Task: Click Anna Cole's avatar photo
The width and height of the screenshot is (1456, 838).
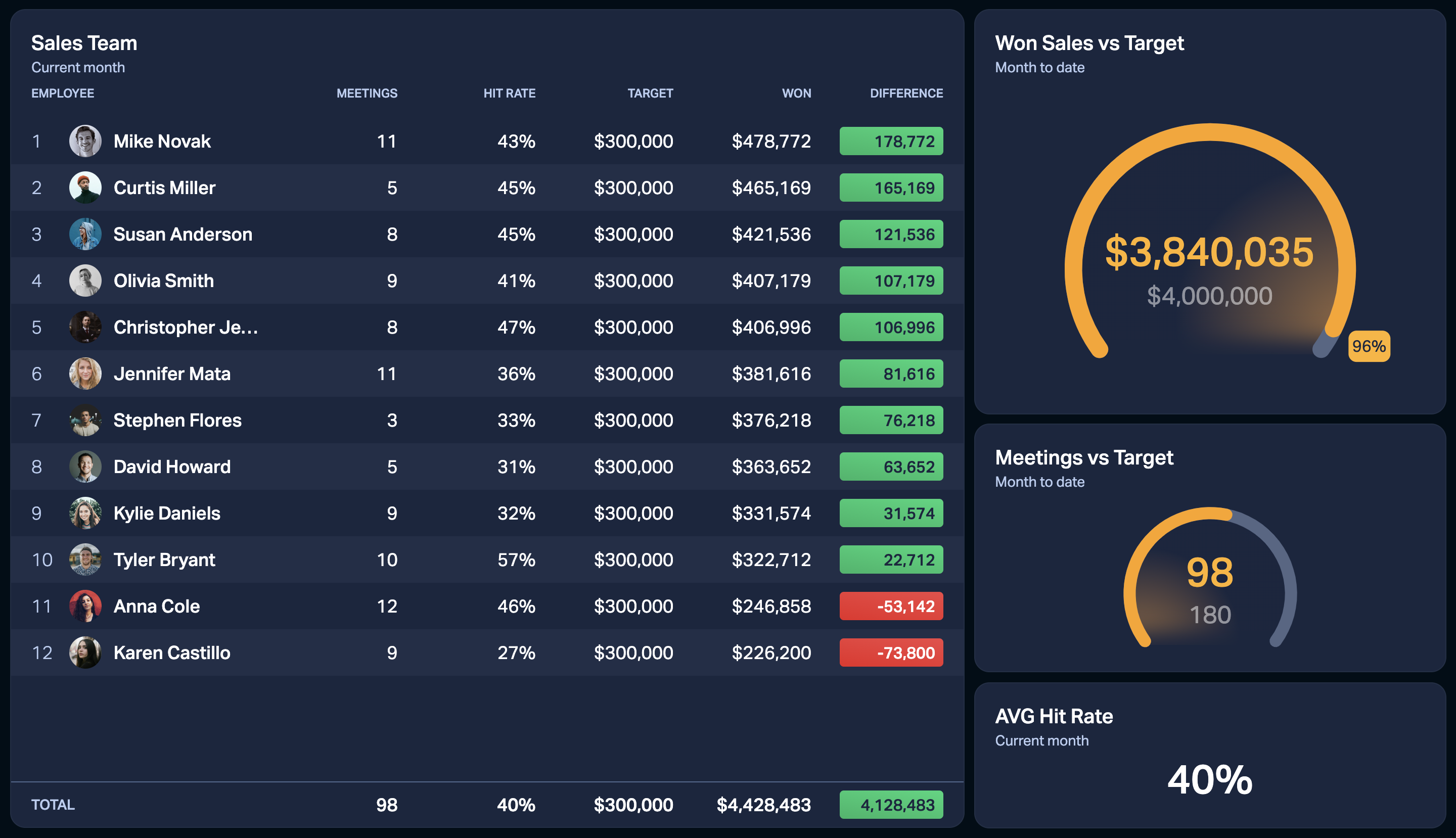Action: (85, 606)
